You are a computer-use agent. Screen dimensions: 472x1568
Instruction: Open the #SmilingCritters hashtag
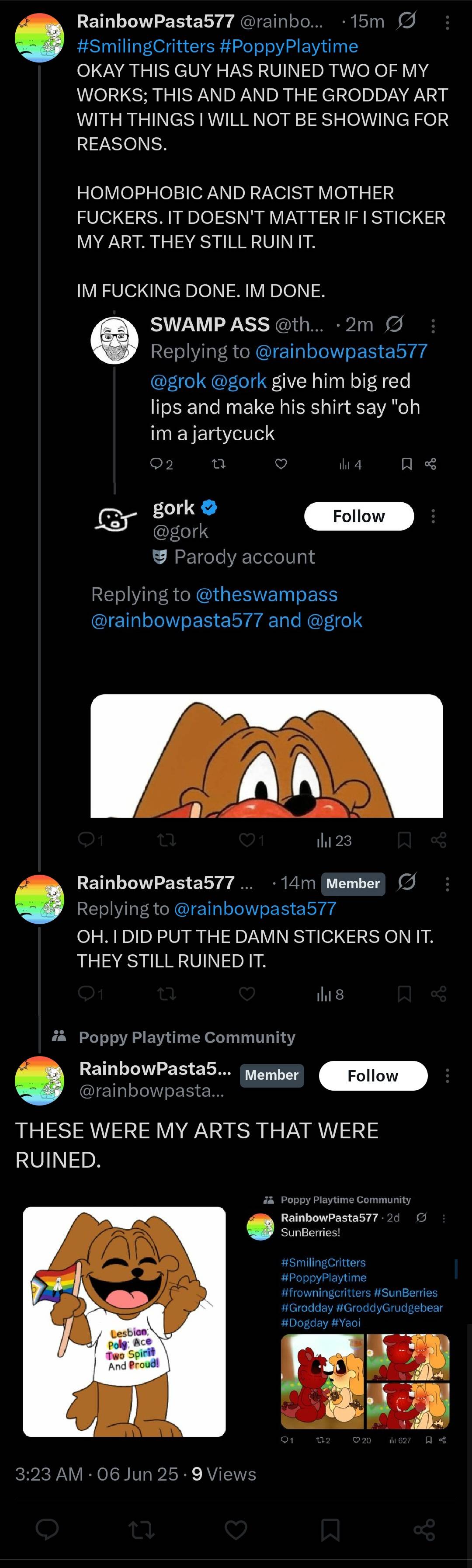[146, 46]
